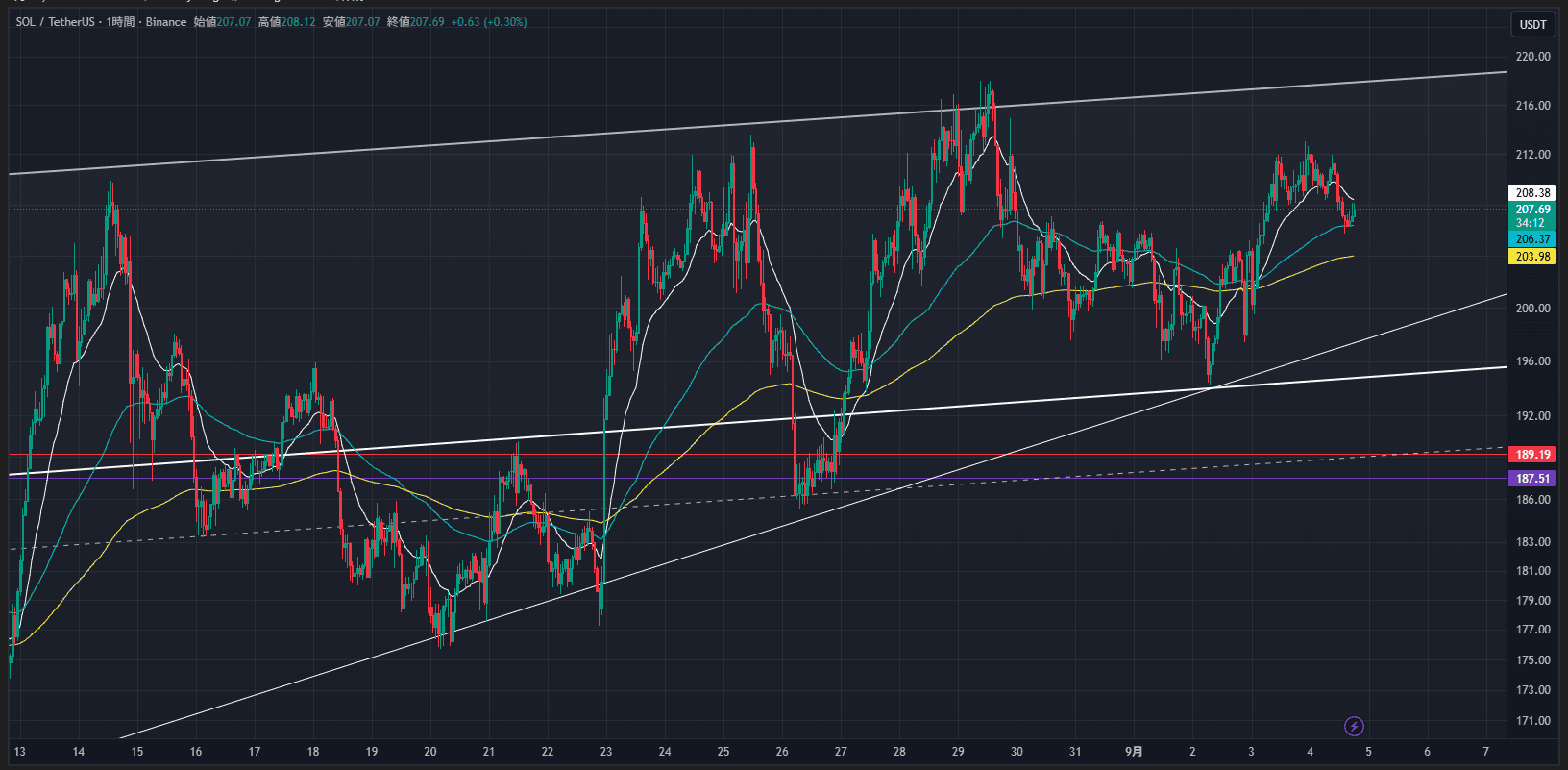Click date 7 on the time axis

pyautogui.click(x=1485, y=752)
